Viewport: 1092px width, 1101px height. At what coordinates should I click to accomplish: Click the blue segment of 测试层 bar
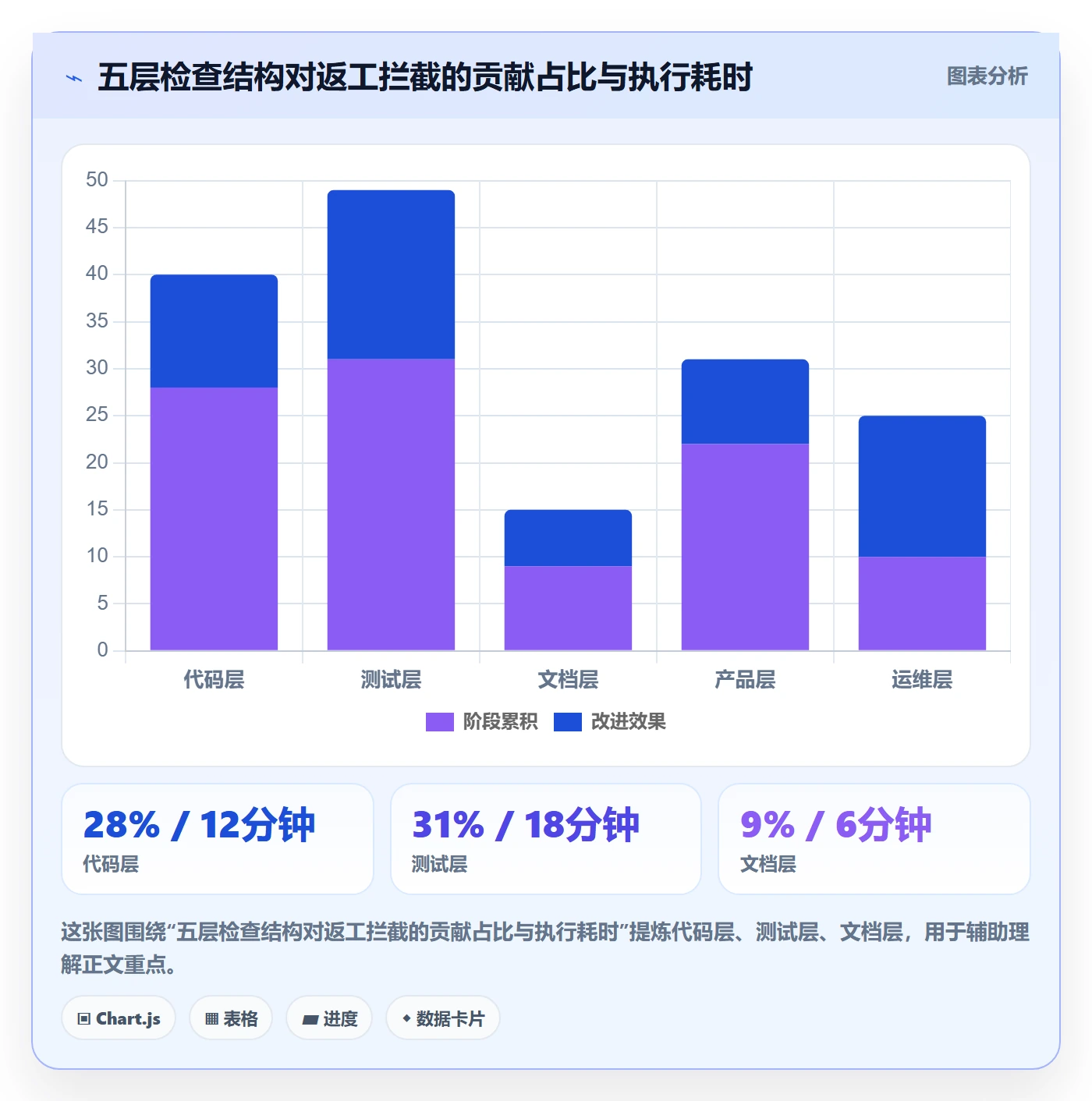click(391, 274)
